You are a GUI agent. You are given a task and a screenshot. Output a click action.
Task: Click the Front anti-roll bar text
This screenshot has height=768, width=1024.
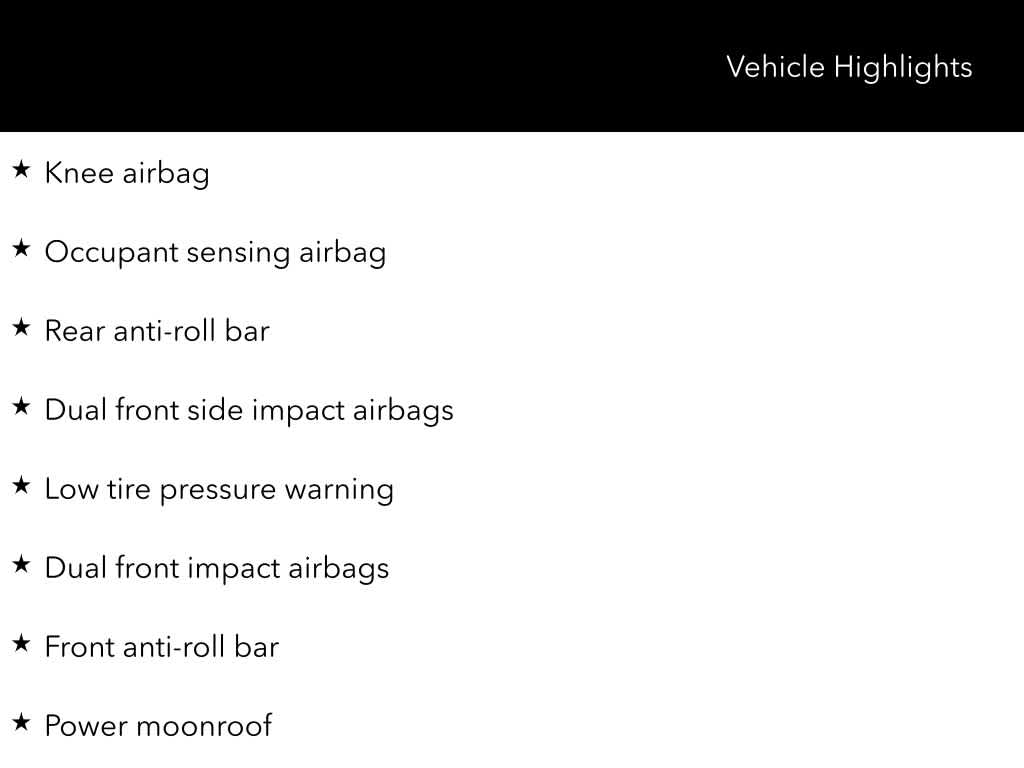point(161,647)
